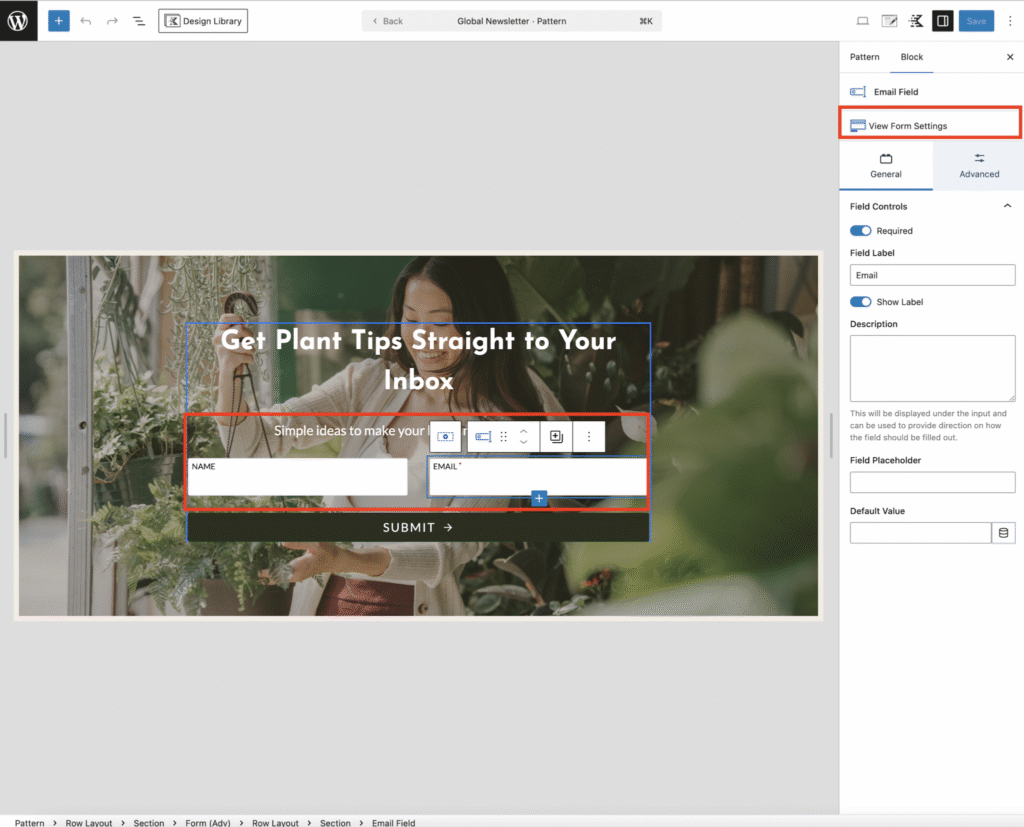Open the document overview list view
Screen dimensions: 1024x827
point(139,21)
